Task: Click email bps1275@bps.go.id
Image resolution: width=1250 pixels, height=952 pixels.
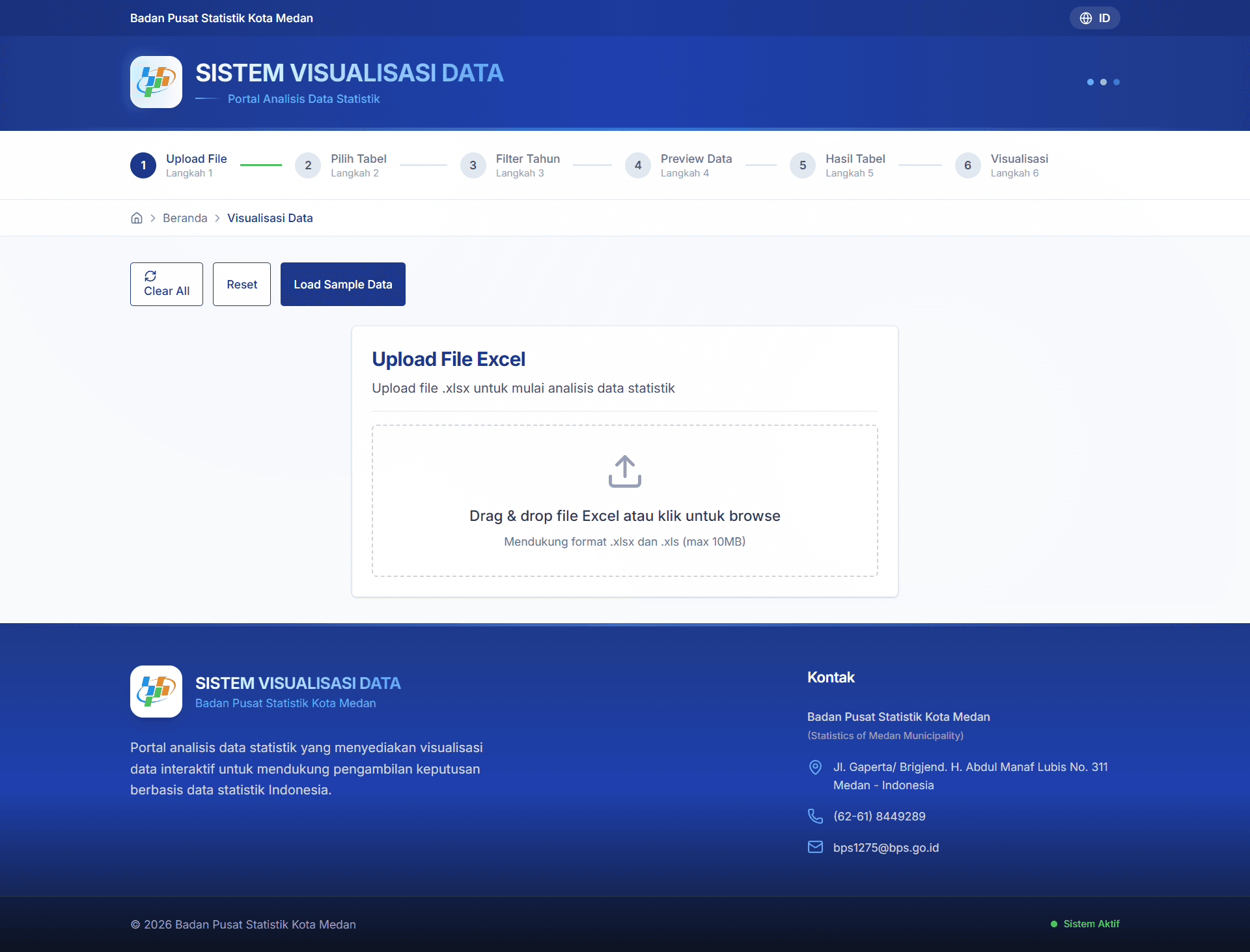Action: point(886,848)
